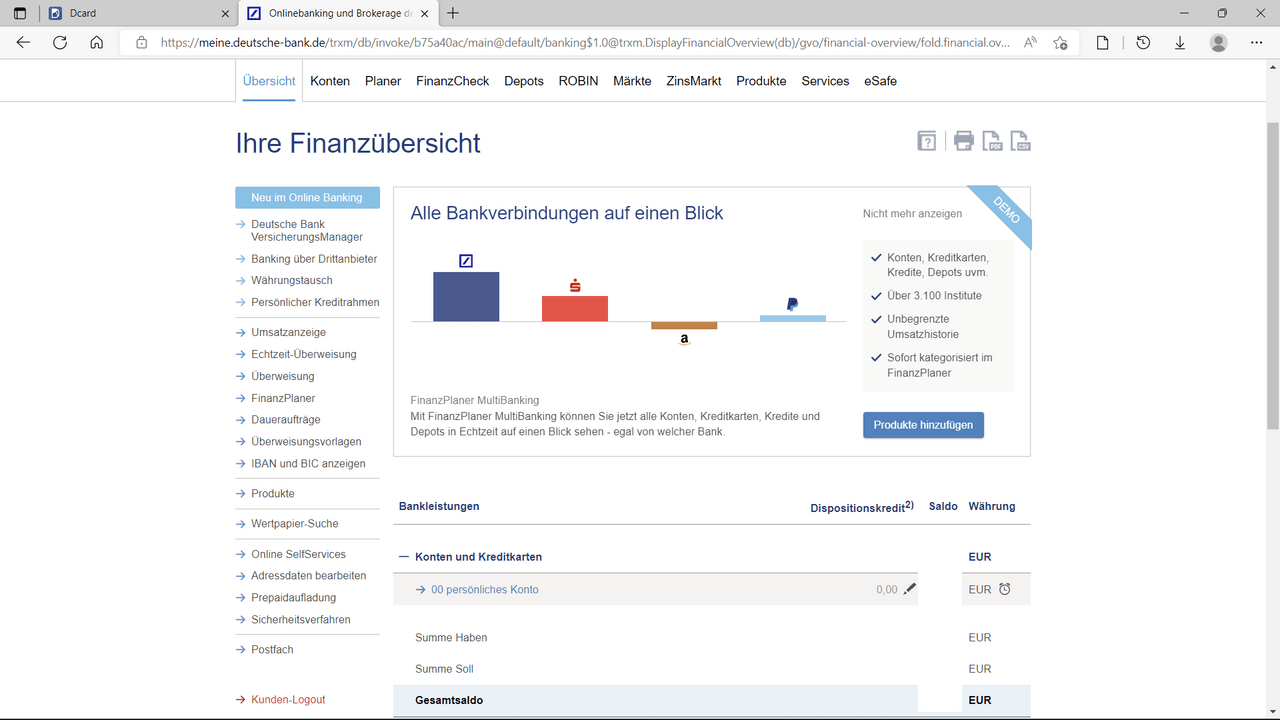View site information lock icon
Viewport: 1280px width, 720px height.
pos(141,43)
